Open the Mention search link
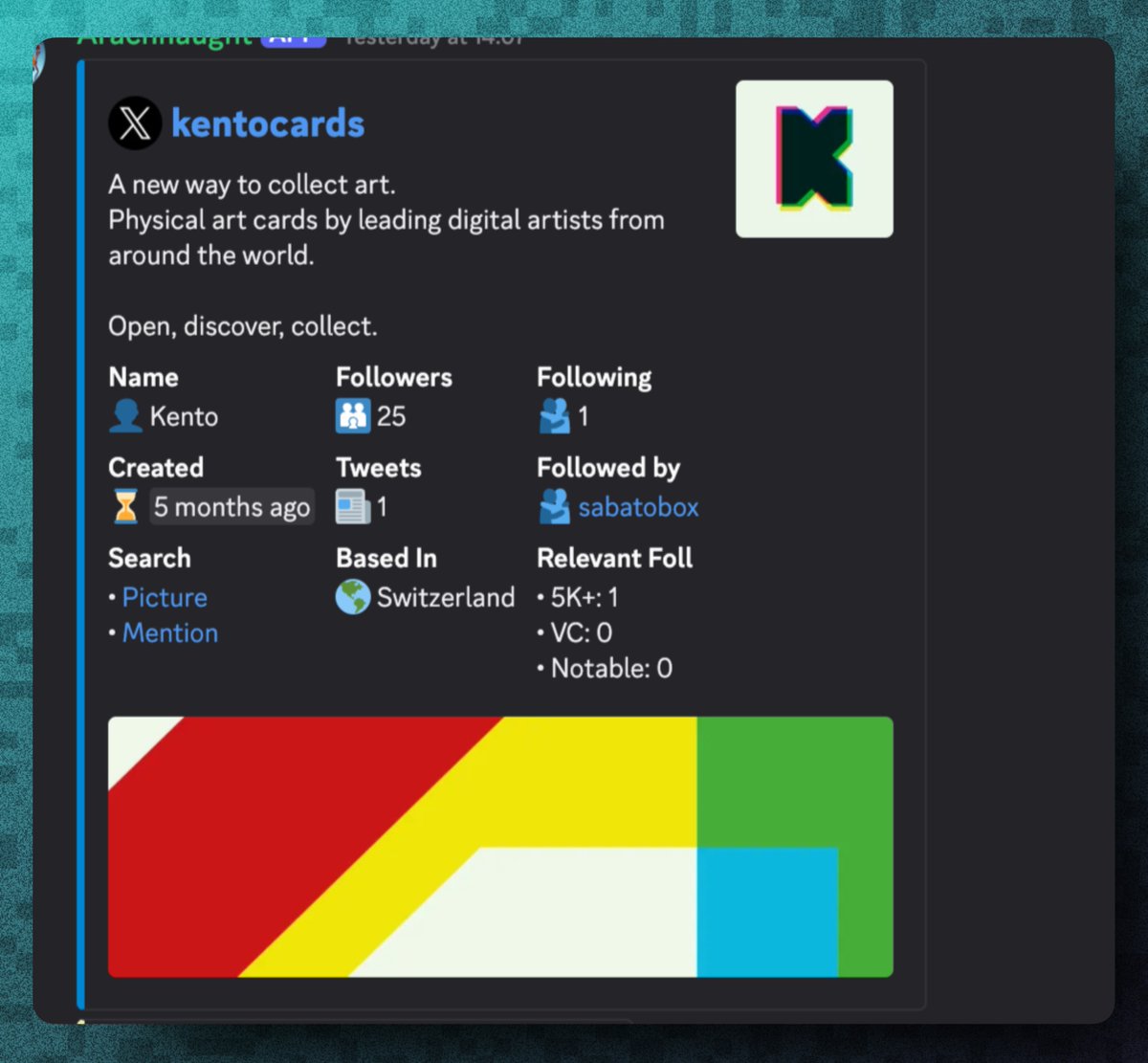The width and height of the screenshot is (1148, 1063). click(170, 633)
